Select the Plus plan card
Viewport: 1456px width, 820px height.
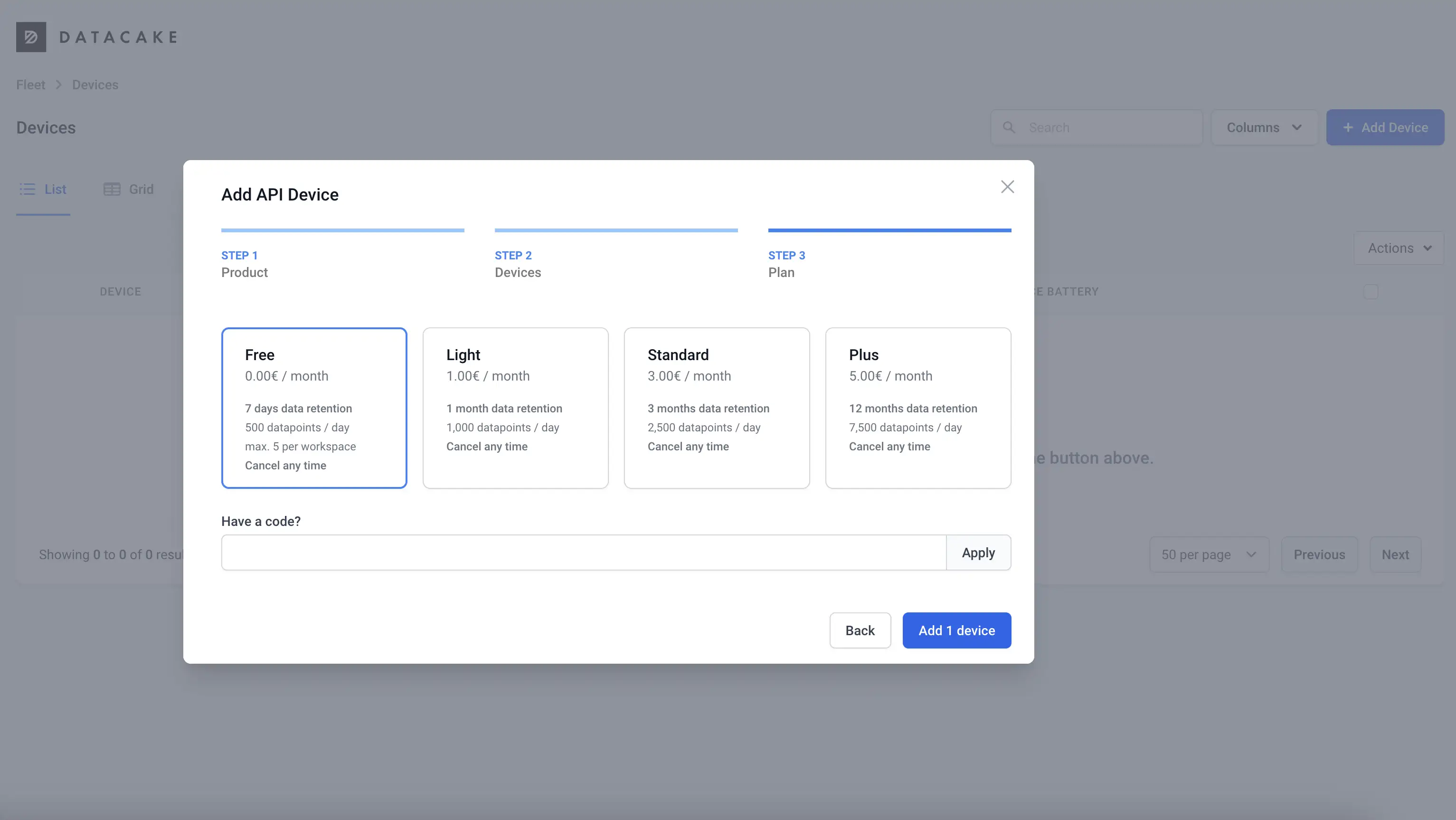tap(918, 408)
